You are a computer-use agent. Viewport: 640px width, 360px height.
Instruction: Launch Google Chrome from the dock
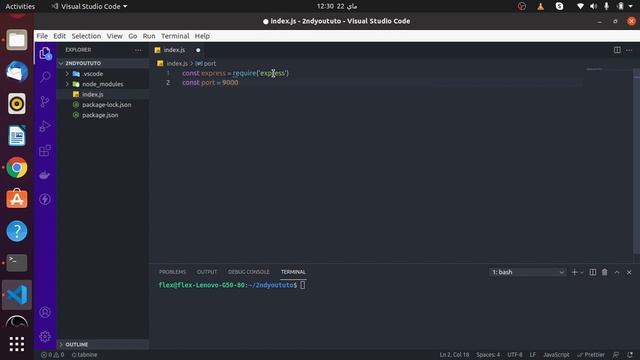pos(17,167)
